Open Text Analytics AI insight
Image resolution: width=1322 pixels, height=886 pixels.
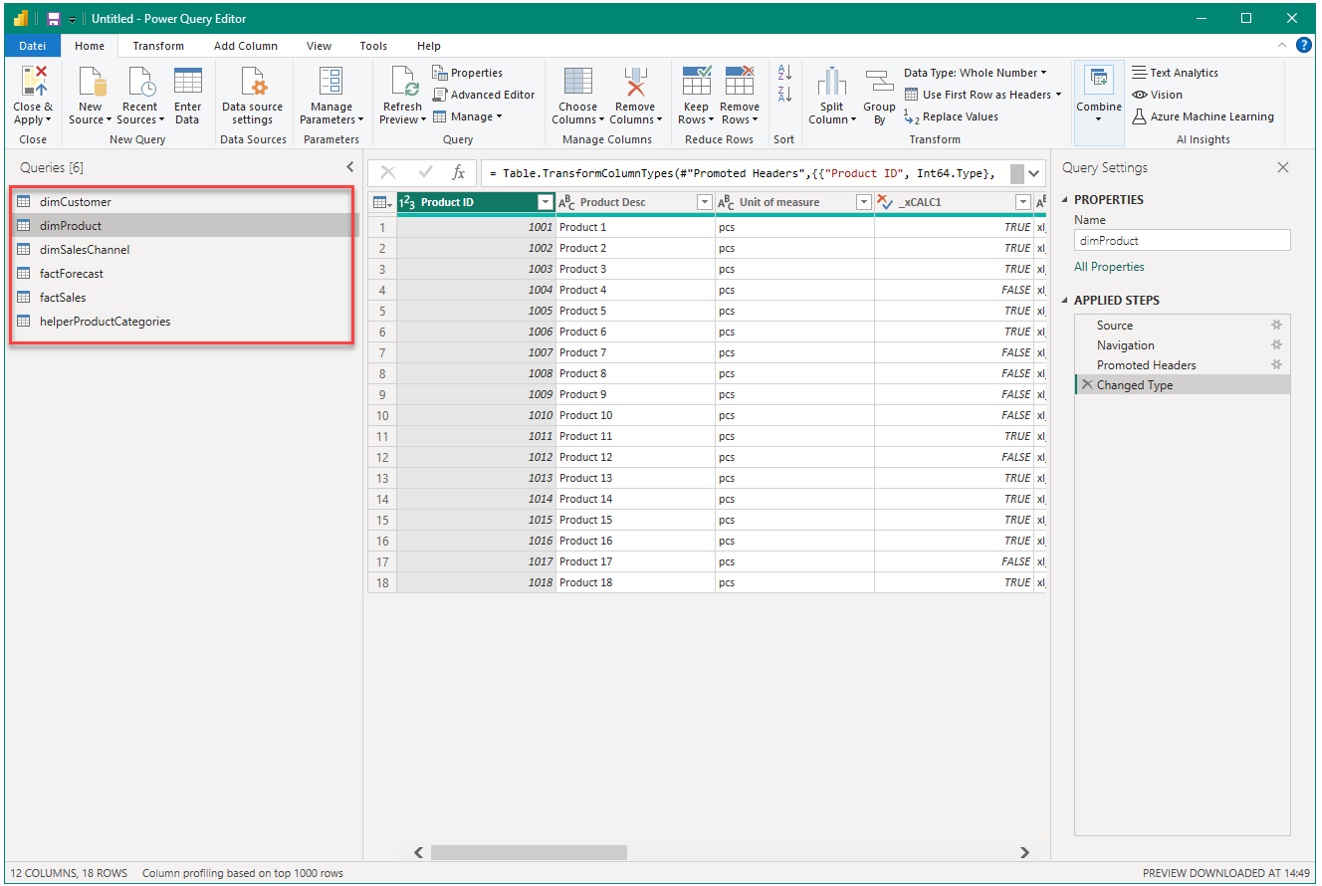click(x=1175, y=73)
